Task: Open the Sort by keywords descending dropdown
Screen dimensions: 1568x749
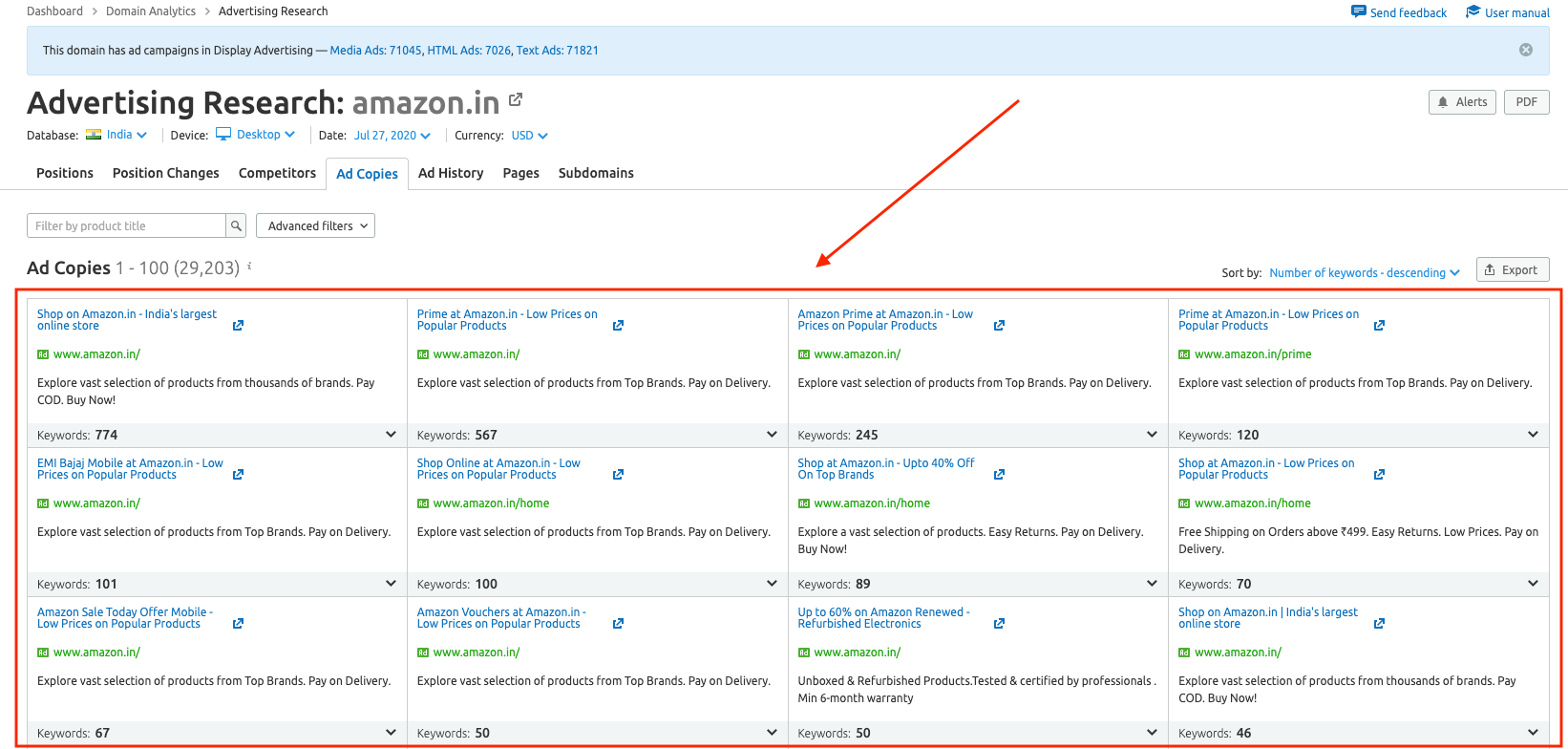Action: pos(1365,272)
